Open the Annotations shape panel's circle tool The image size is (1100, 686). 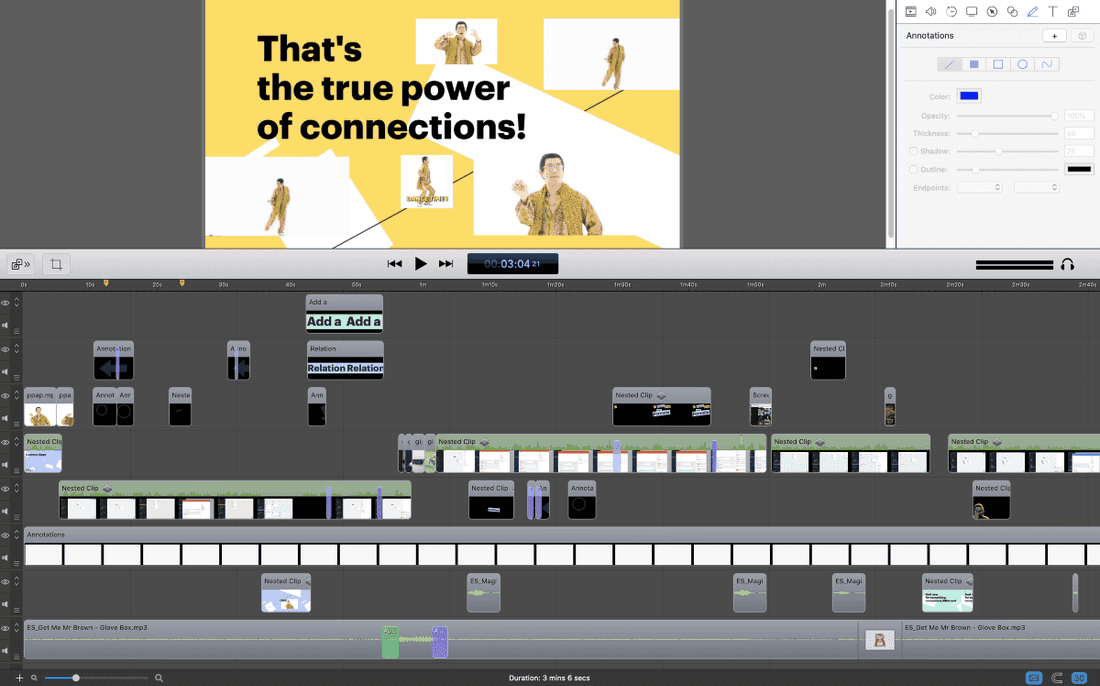pyautogui.click(x=1022, y=63)
